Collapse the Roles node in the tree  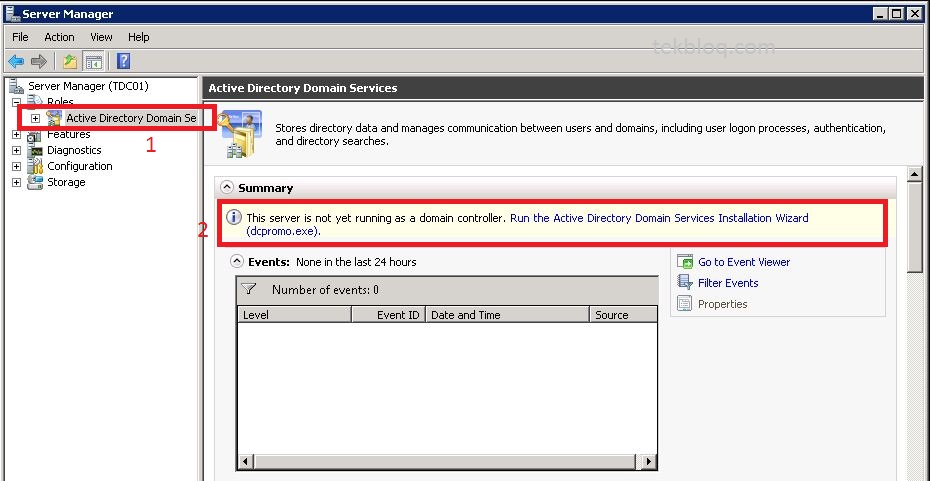click(x=17, y=103)
